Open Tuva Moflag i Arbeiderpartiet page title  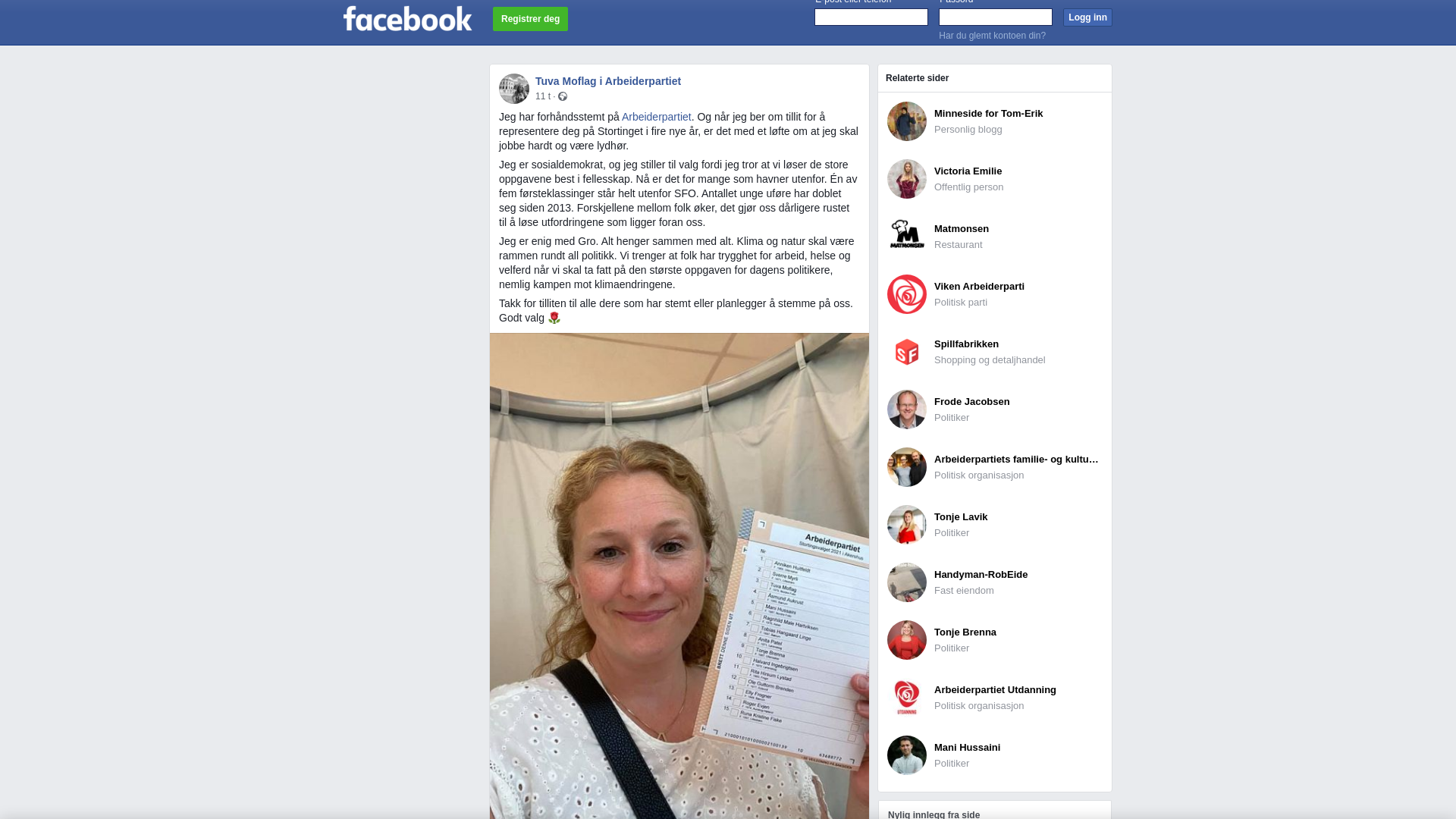coord(608,81)
